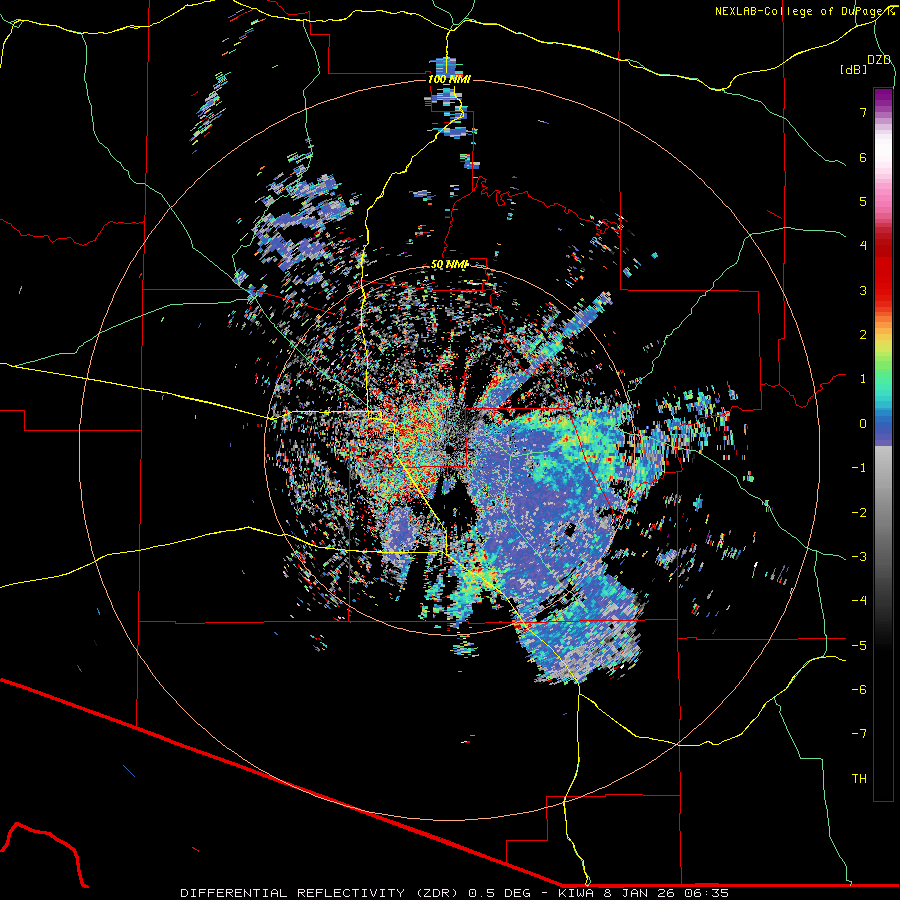Click the '-7' value on the color scale
Screen dimensions: 900x900
[x=859, y=734]
